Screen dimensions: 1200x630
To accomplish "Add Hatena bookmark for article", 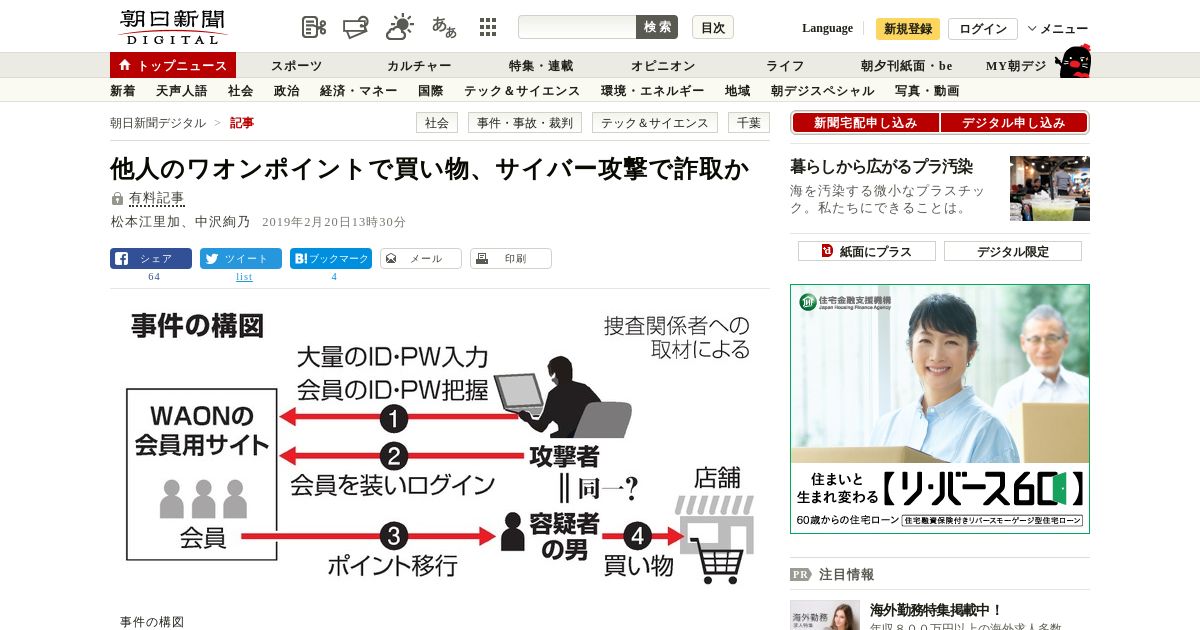I will pos(331,258).
